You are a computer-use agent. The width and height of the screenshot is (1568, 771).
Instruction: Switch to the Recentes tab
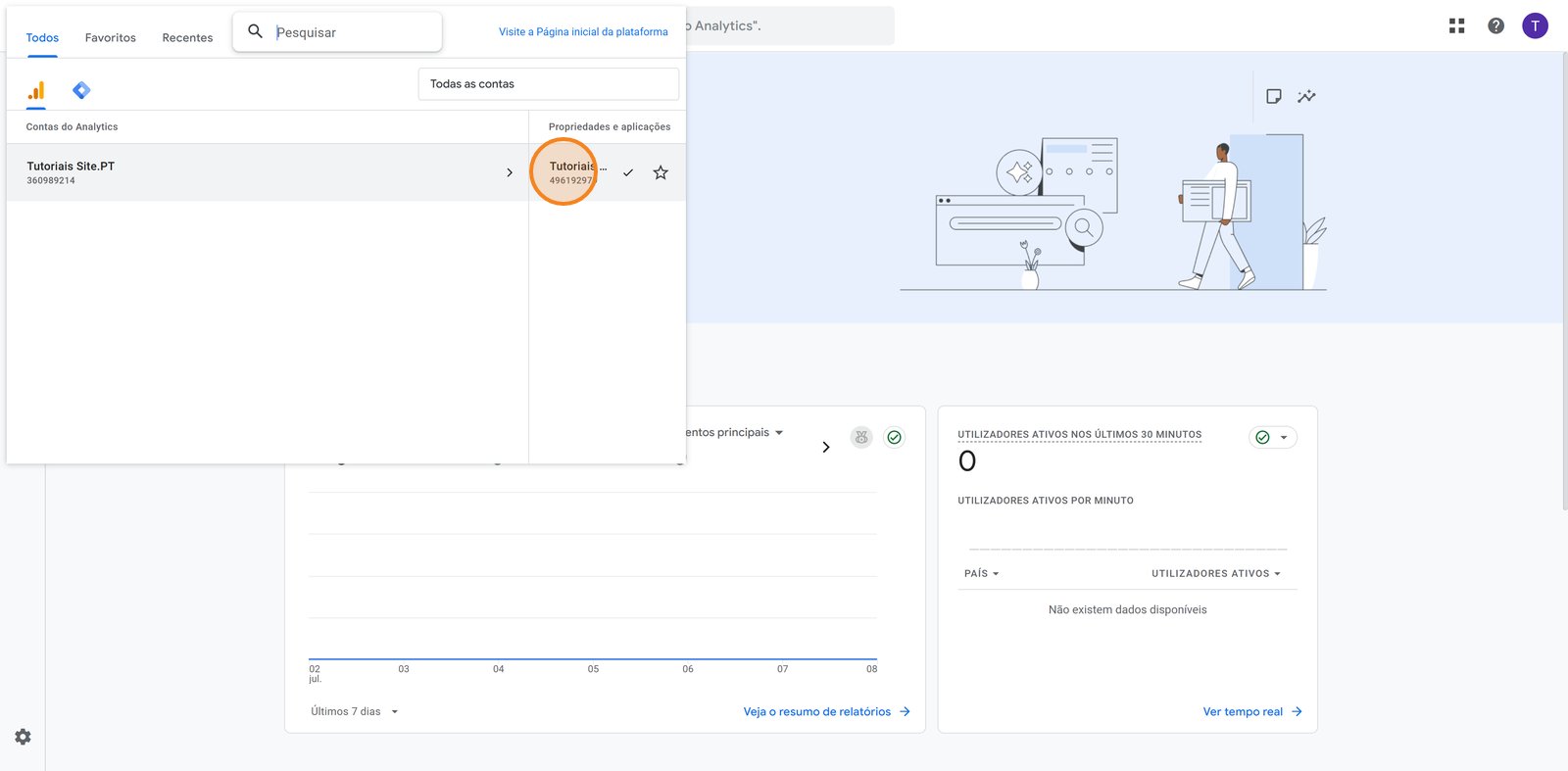click(187, 38)
